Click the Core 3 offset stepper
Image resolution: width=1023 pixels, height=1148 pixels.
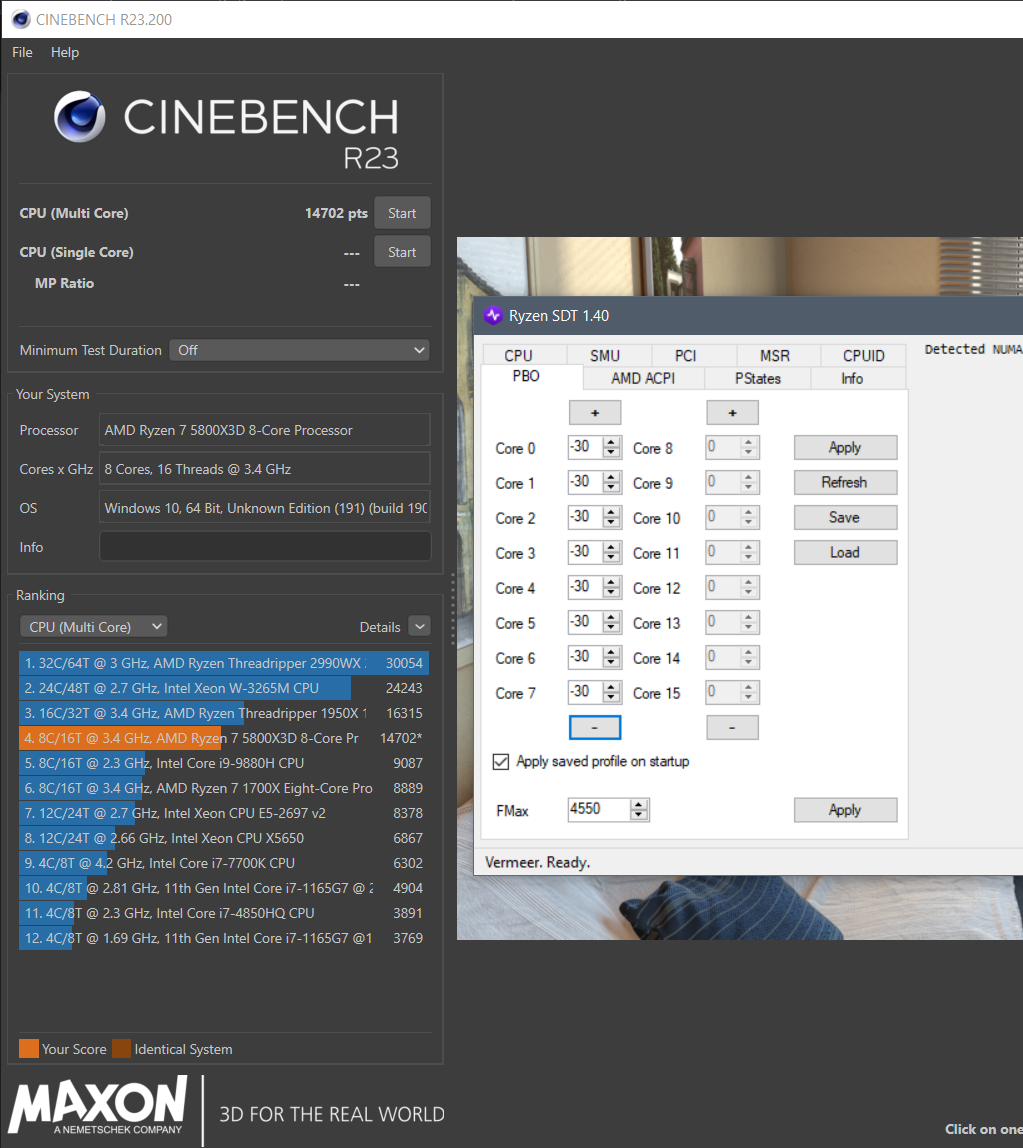595,553
